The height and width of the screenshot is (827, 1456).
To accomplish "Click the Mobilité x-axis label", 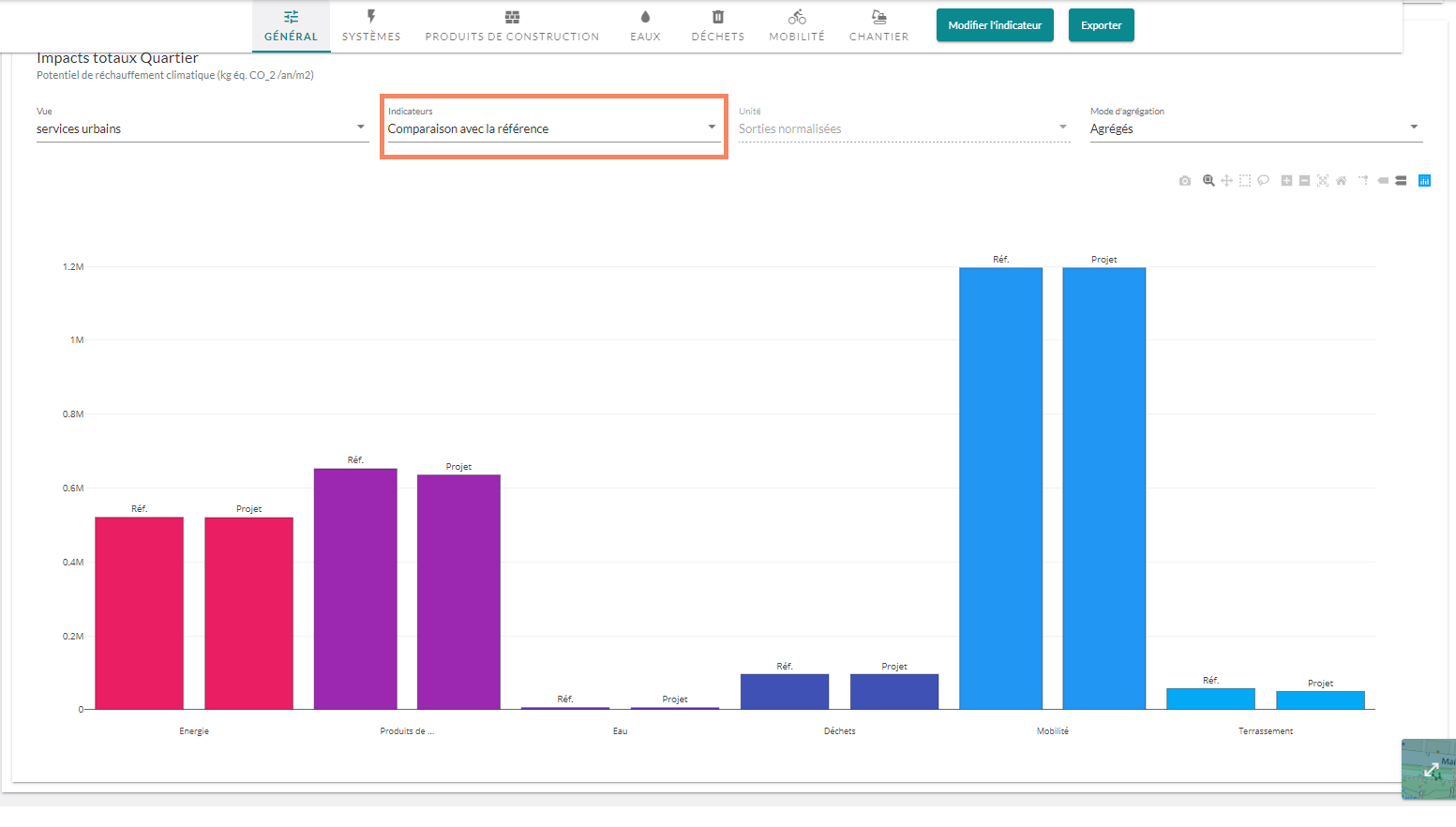I will [1052, 731].
